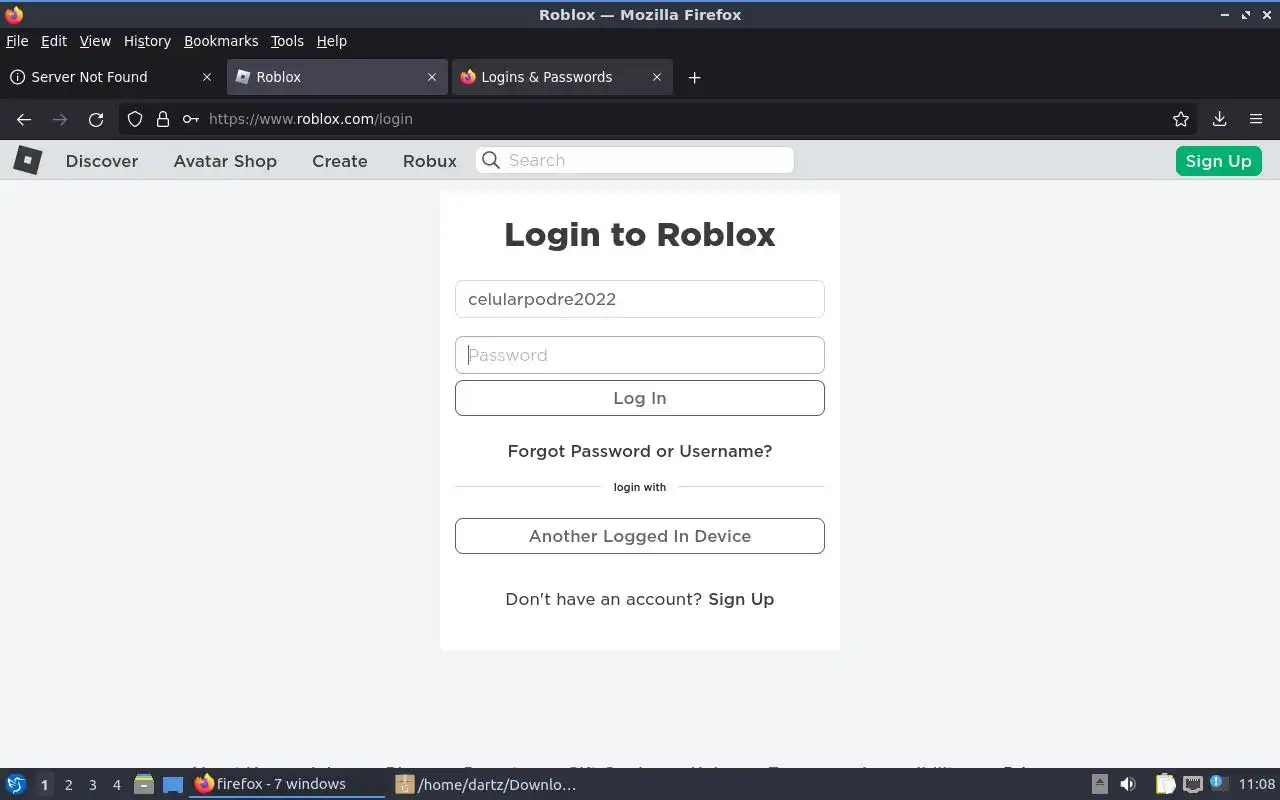This screenshot has width=1280, height=800.
Task: Open the Edit menu
Action: click(54, 41)
